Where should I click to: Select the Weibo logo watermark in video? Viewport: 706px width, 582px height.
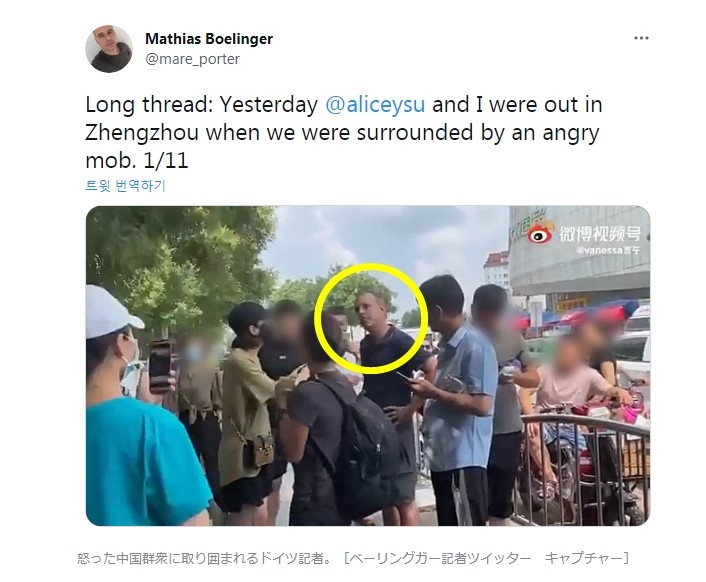(539, 234)
